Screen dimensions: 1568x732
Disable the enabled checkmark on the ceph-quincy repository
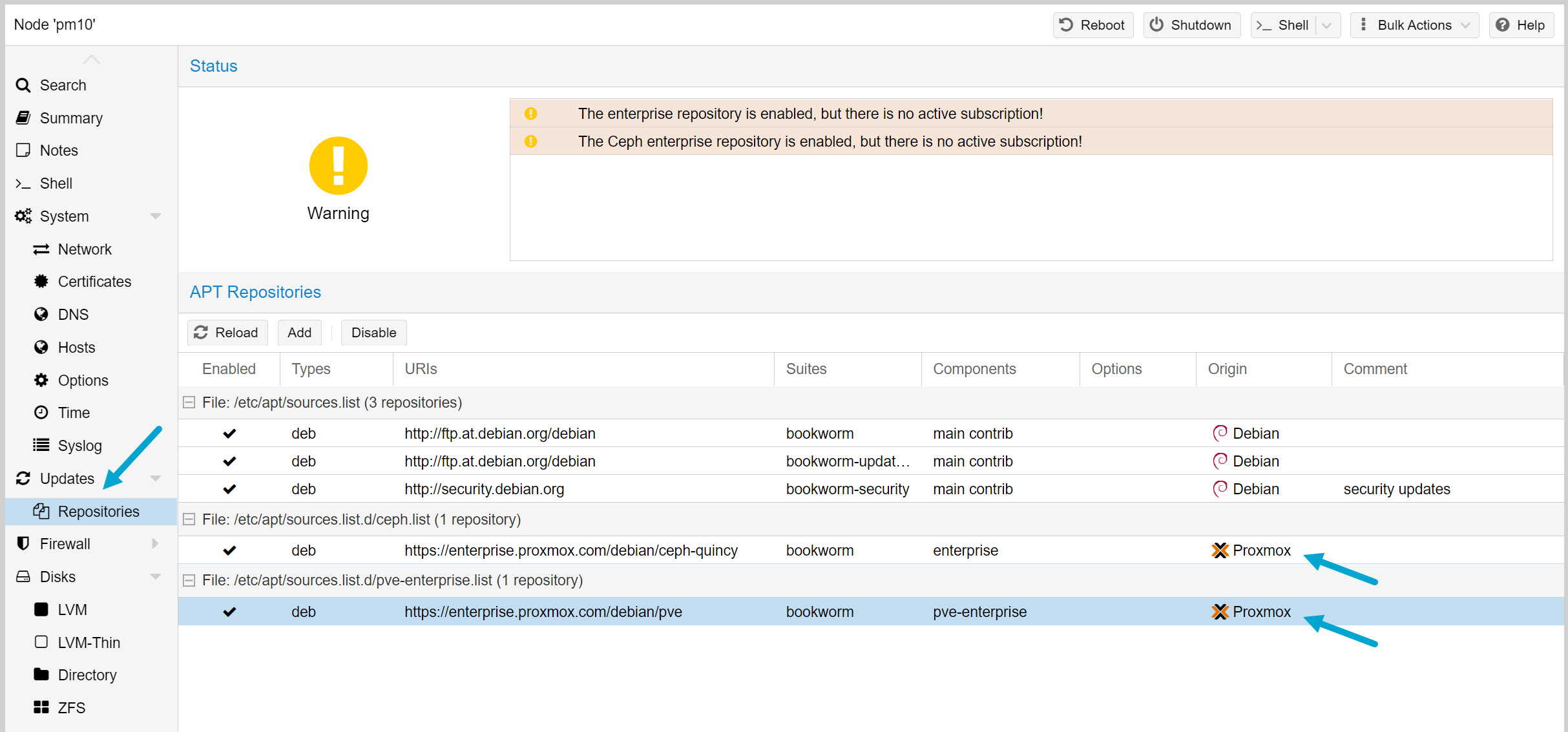229,550
